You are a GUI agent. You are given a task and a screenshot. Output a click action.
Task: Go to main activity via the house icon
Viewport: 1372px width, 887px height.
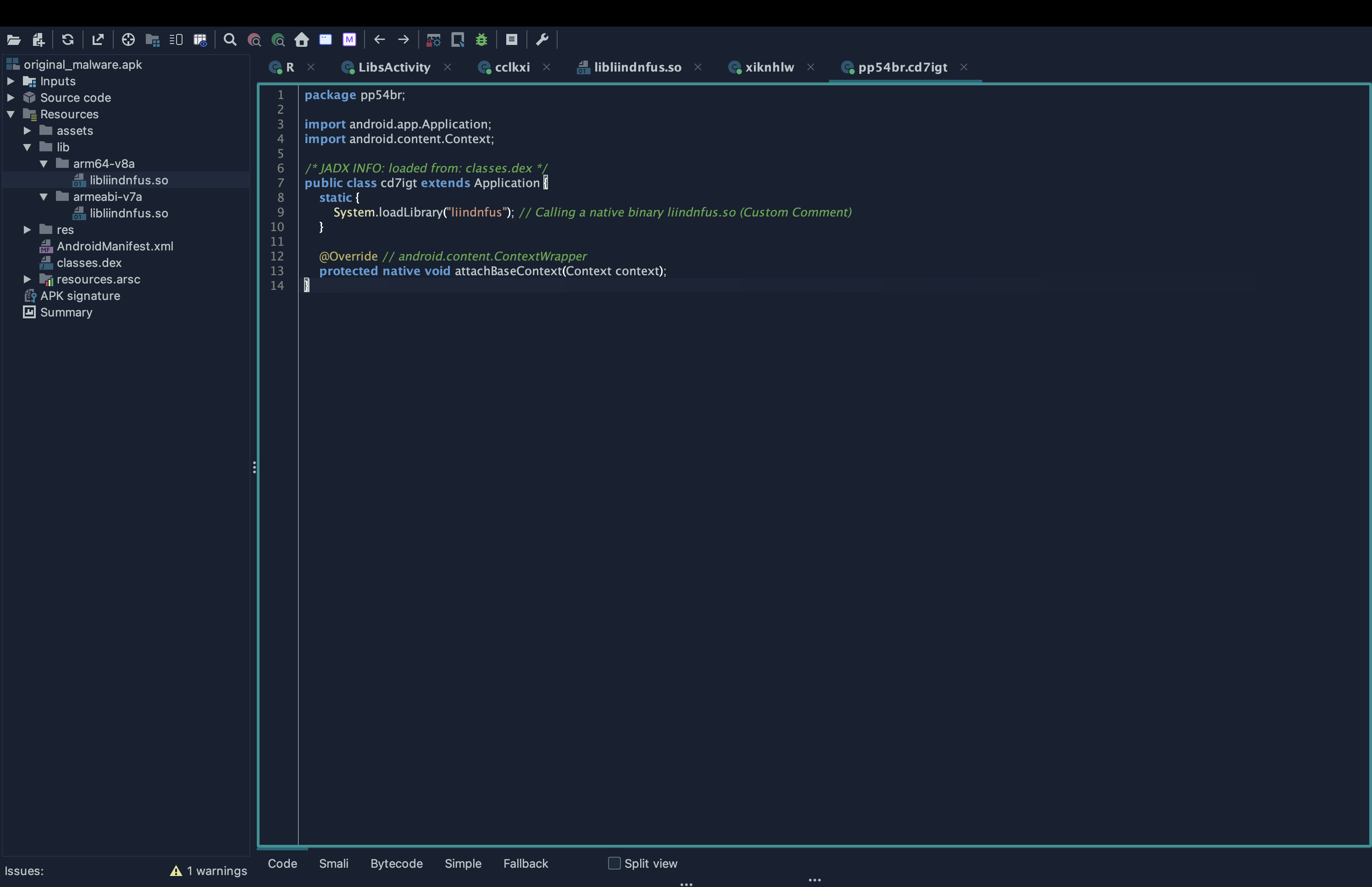[x=302, y=40]
